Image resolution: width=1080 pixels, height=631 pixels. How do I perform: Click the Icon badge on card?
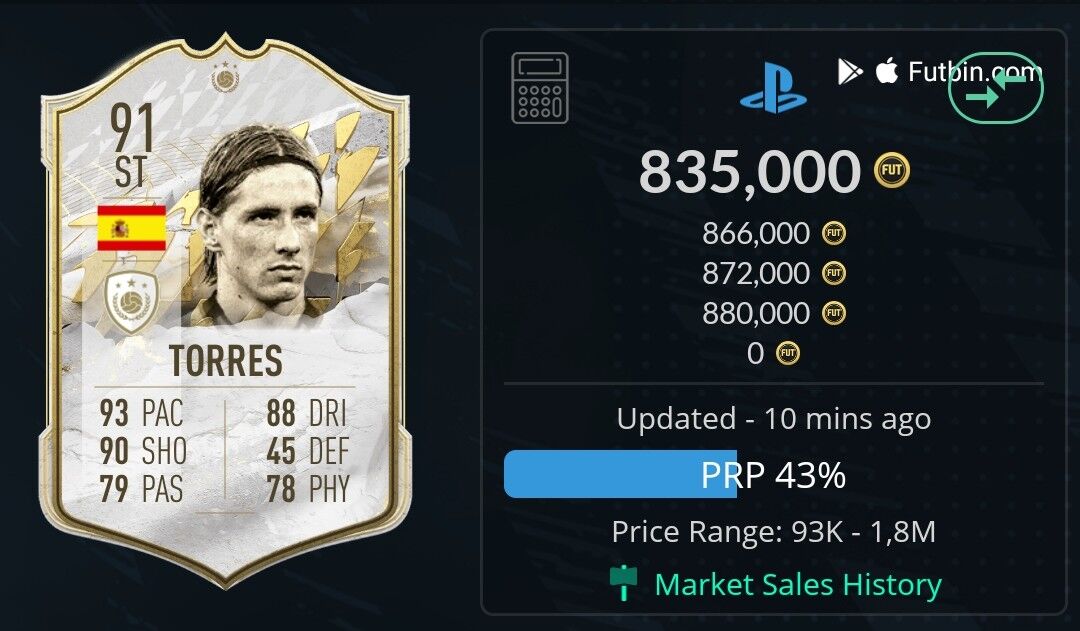[132, 302]
